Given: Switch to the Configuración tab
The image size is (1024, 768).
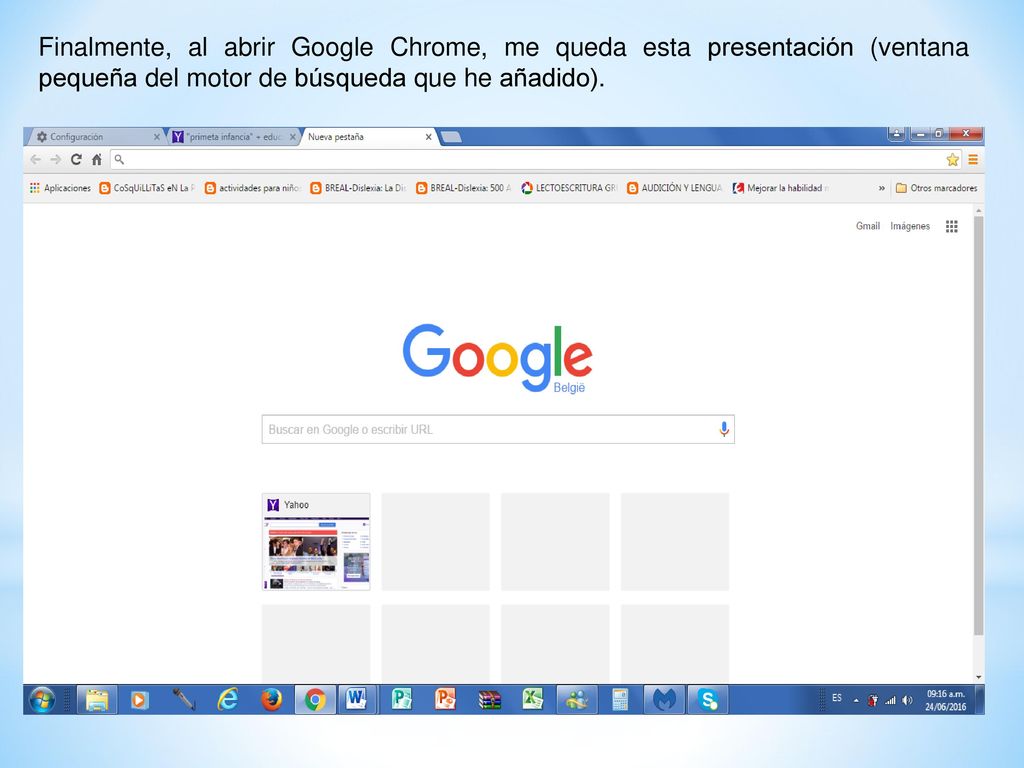Looking at the screenshot, I should pos(95,136).
